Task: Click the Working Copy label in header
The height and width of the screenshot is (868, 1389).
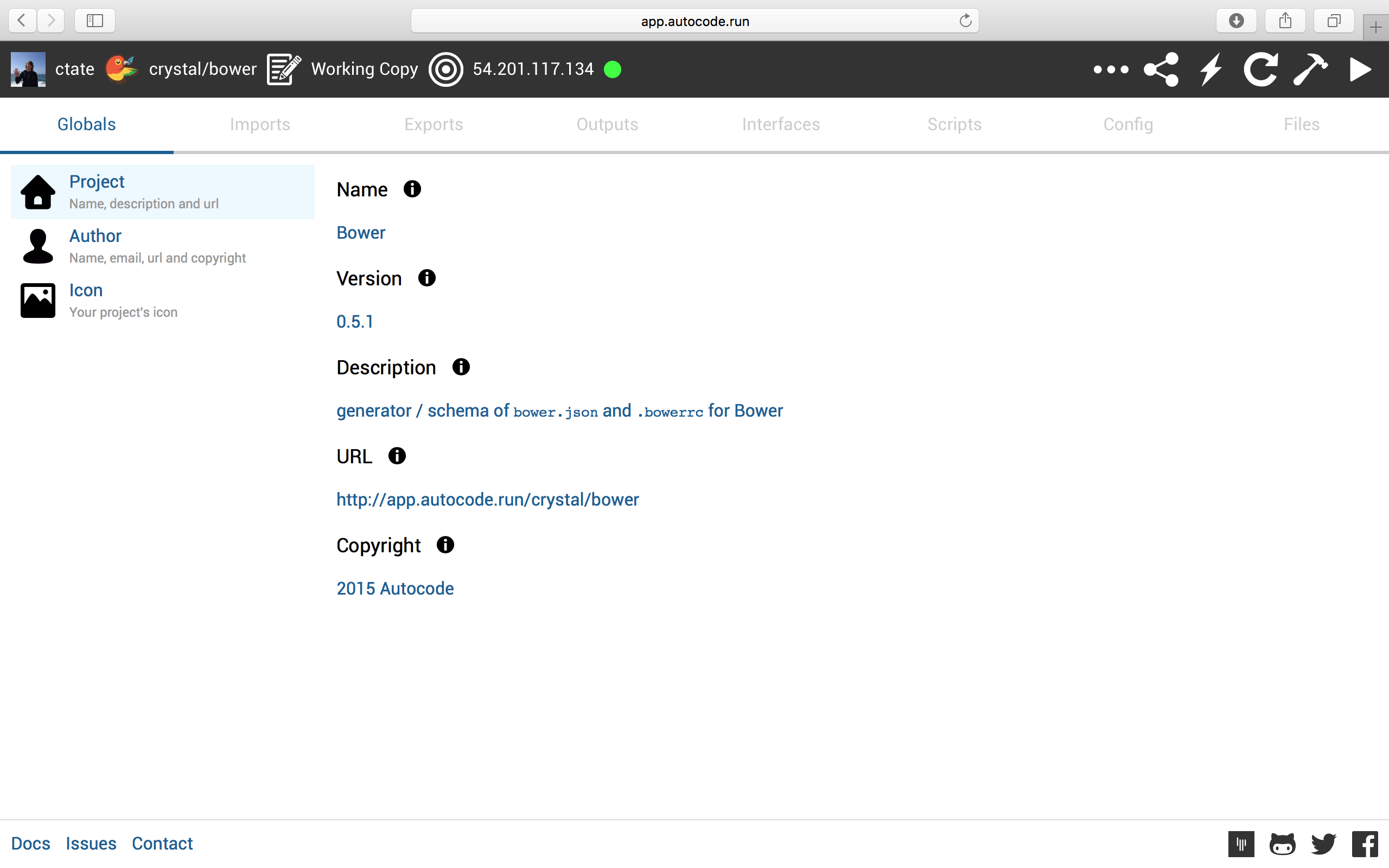Action: [365, 69]
